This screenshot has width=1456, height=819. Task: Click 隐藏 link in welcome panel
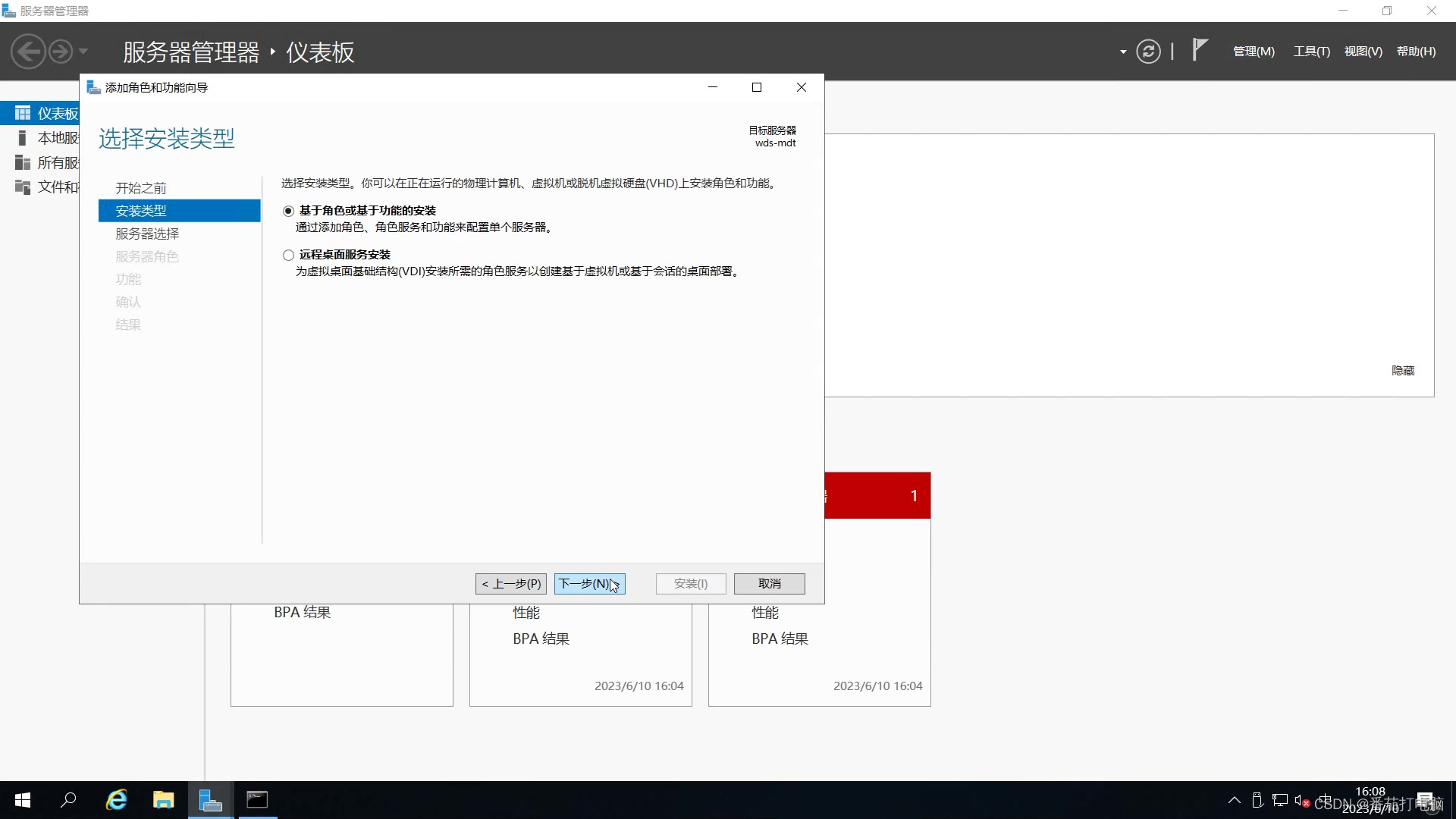pyautogui.click(x=1403, y=370)
